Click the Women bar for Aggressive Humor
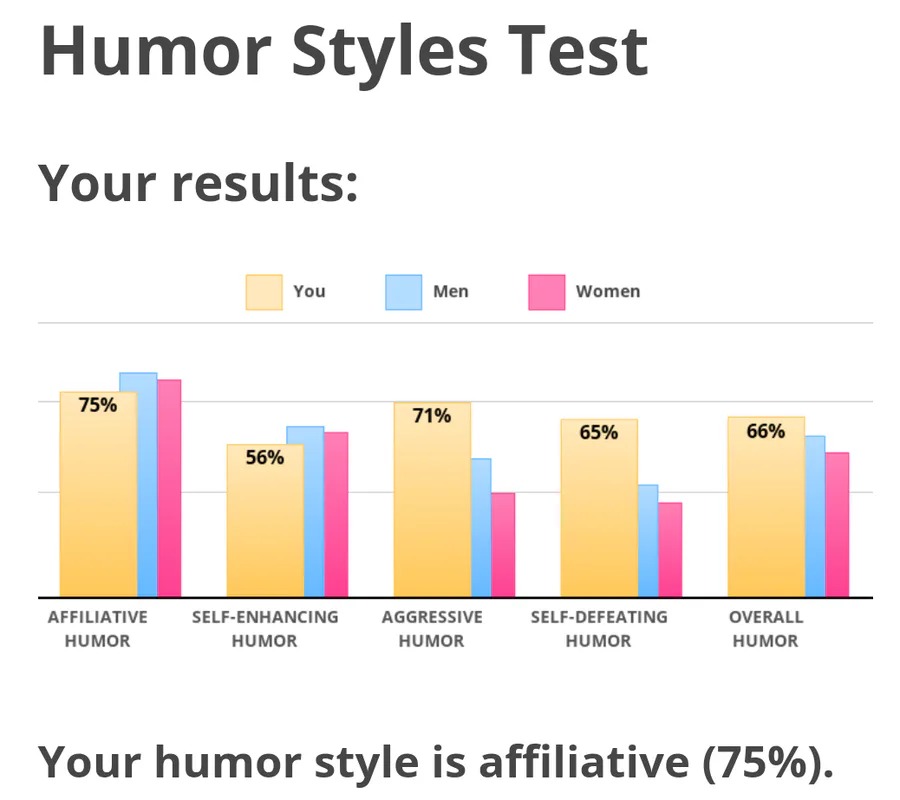This screenshot has width=900, height=800. click(x=503, y=545)
